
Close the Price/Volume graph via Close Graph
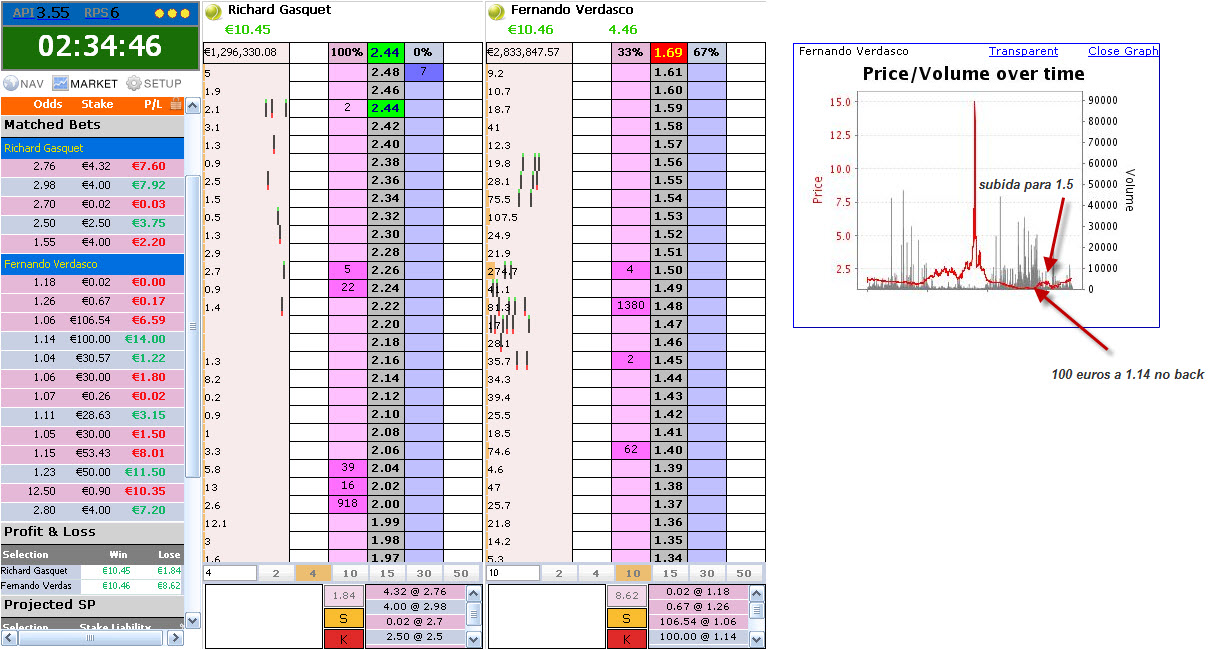coord(1123,51)
